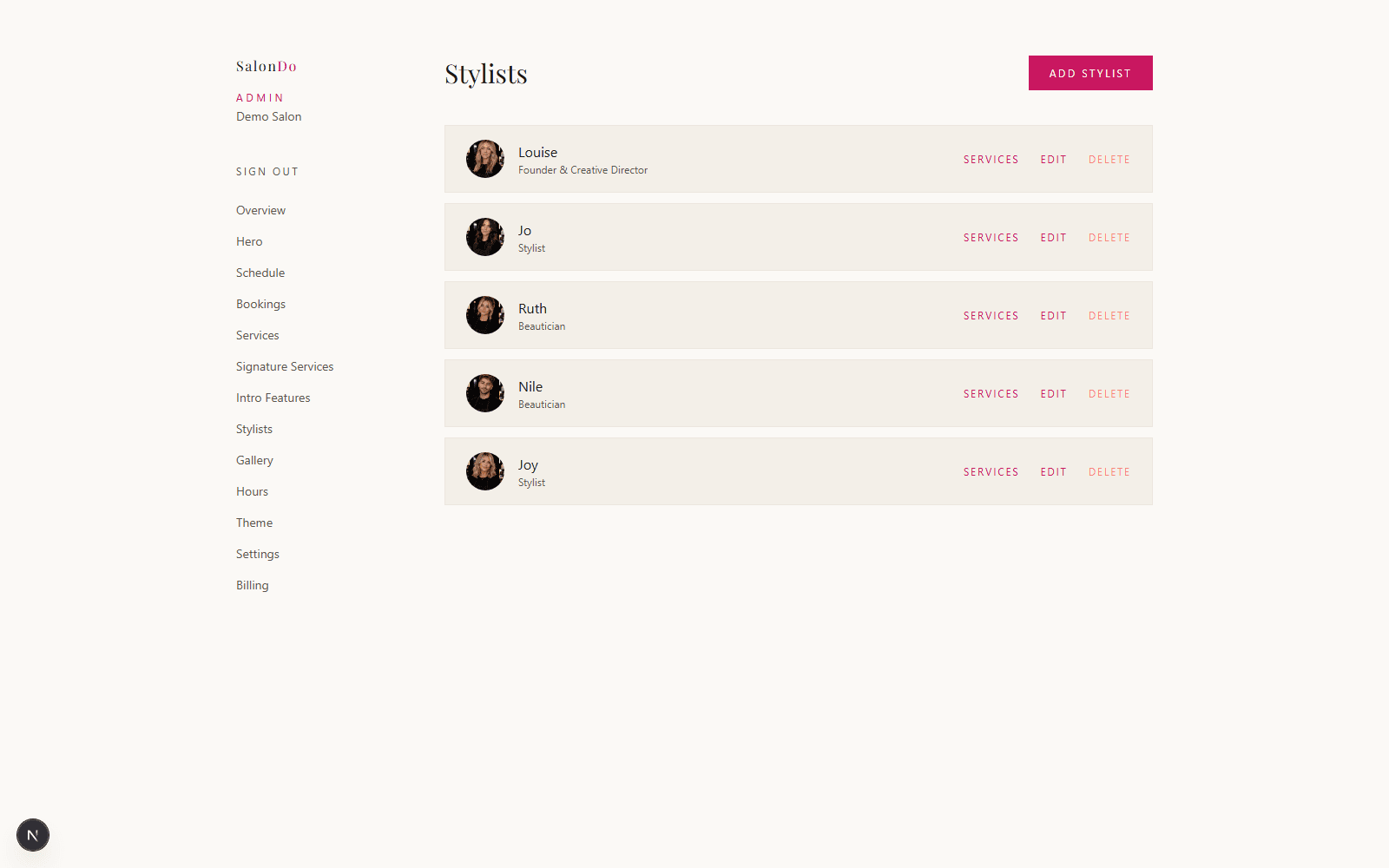This screenshot has height=868, width=1389.
Task: Click the name Jo
Action: [525, 230]
